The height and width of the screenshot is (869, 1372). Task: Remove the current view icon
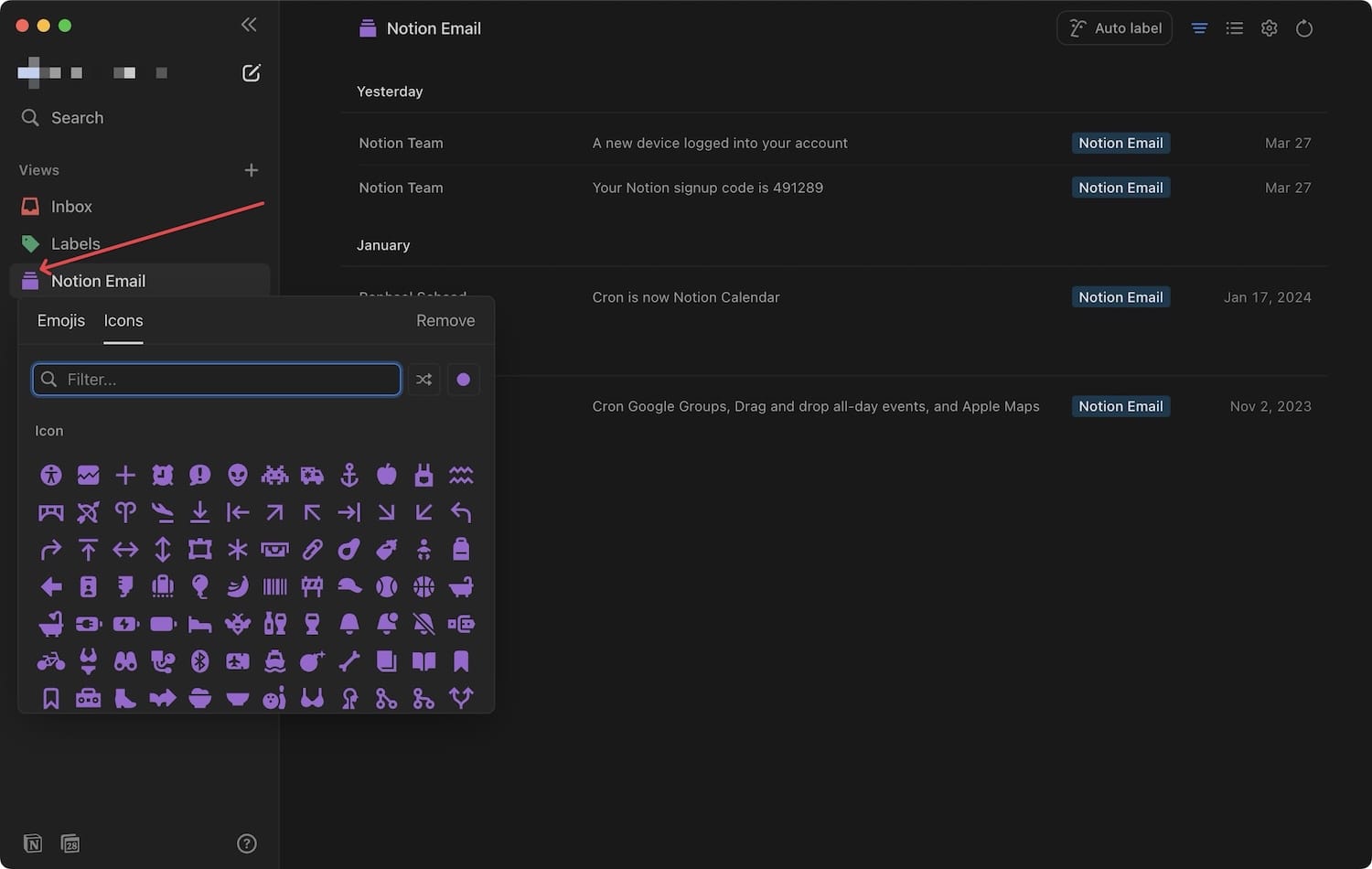[445, 321]
